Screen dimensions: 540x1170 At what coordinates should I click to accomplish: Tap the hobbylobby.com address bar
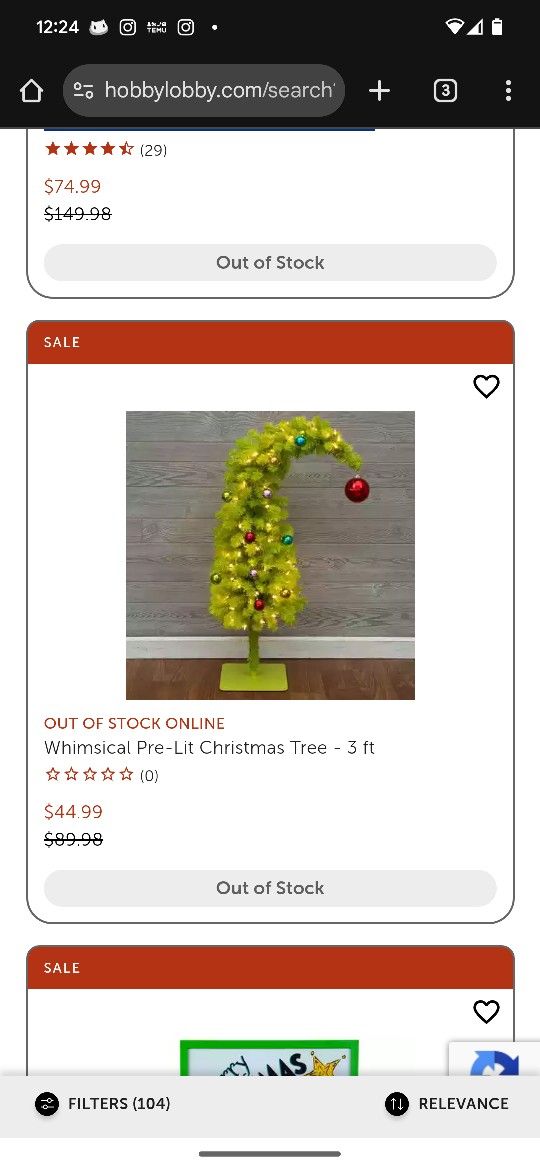pyautogui.click(x=204, y=91)
